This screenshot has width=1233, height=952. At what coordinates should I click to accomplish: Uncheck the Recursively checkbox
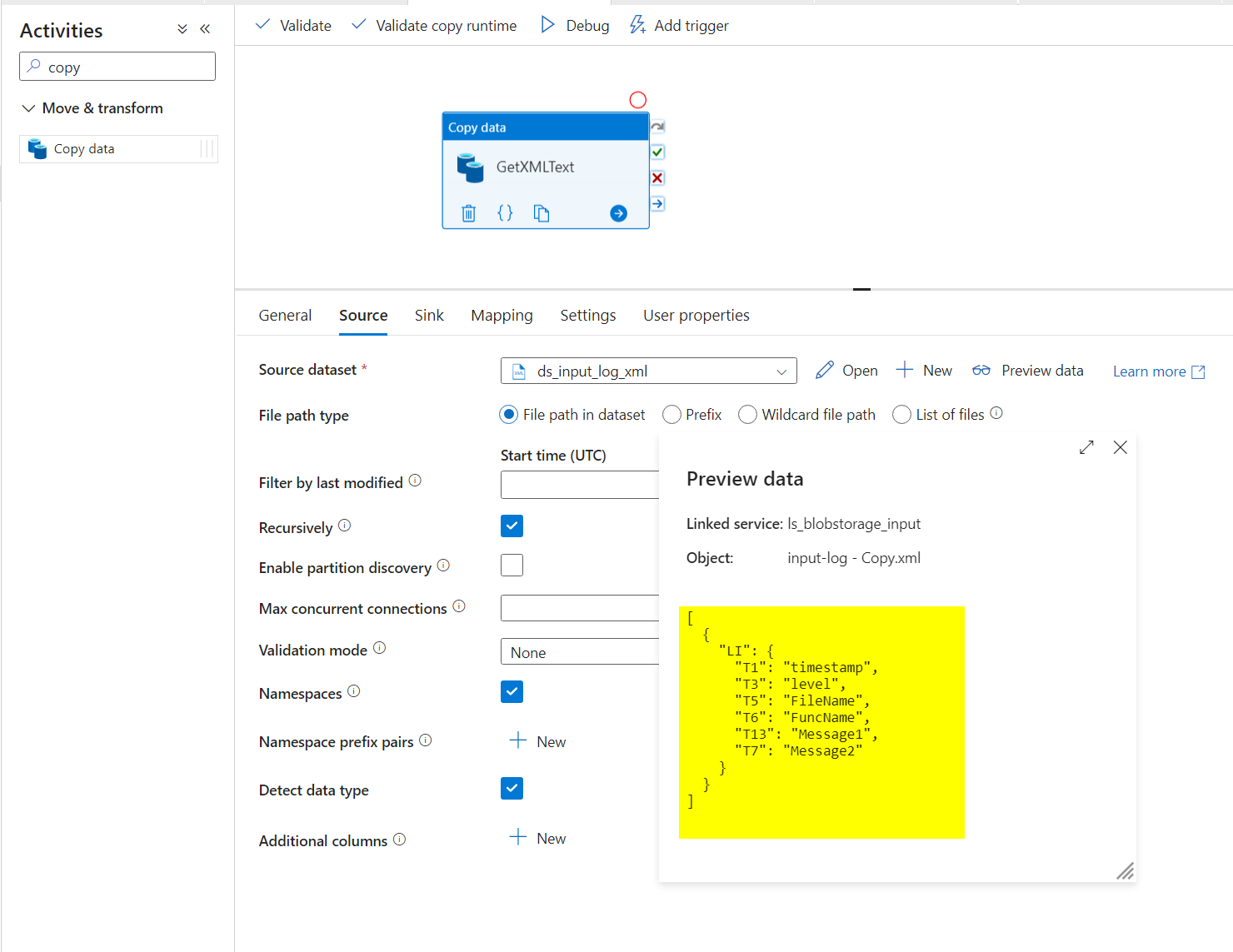[512, 526]
